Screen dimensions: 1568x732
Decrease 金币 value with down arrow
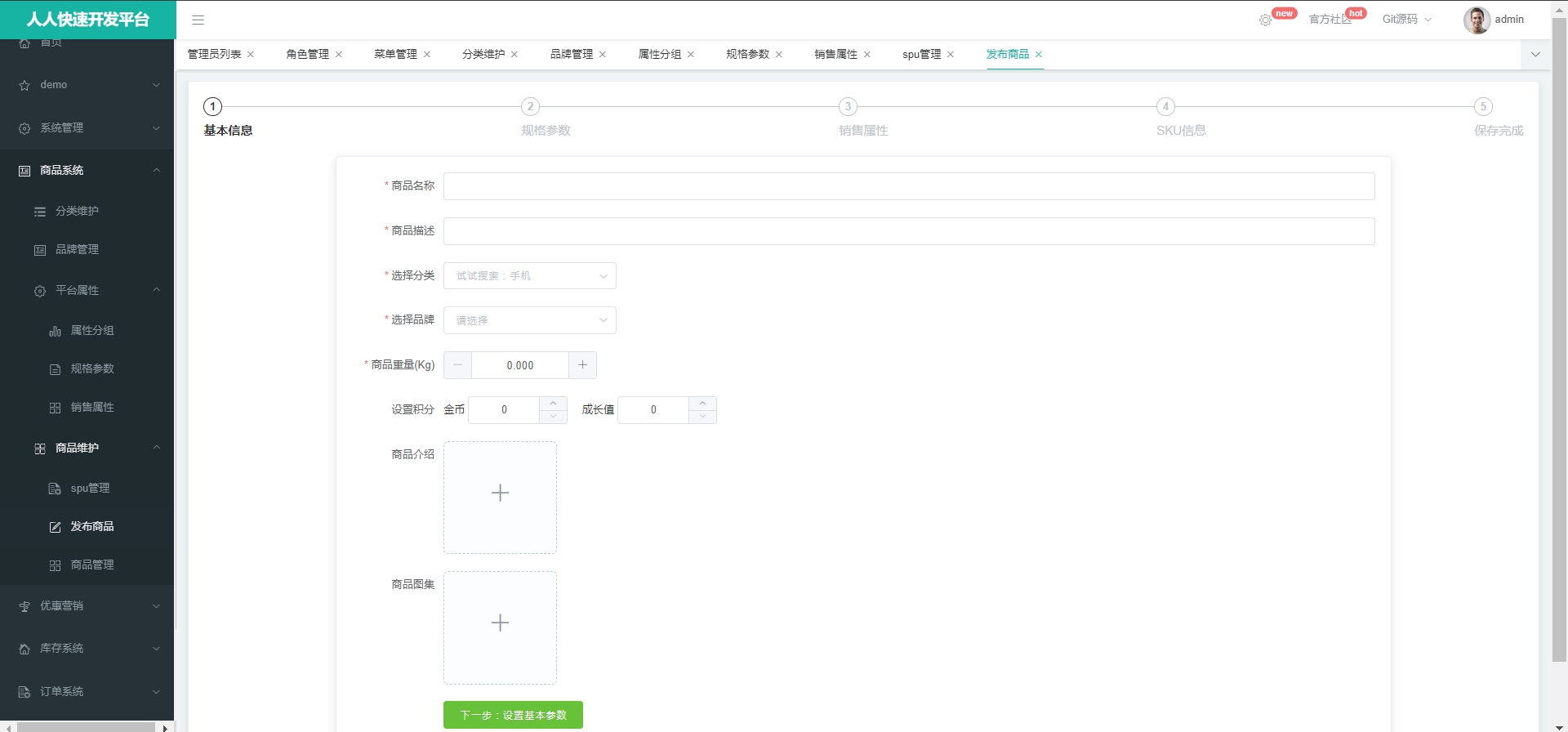[x=553, y=417]
